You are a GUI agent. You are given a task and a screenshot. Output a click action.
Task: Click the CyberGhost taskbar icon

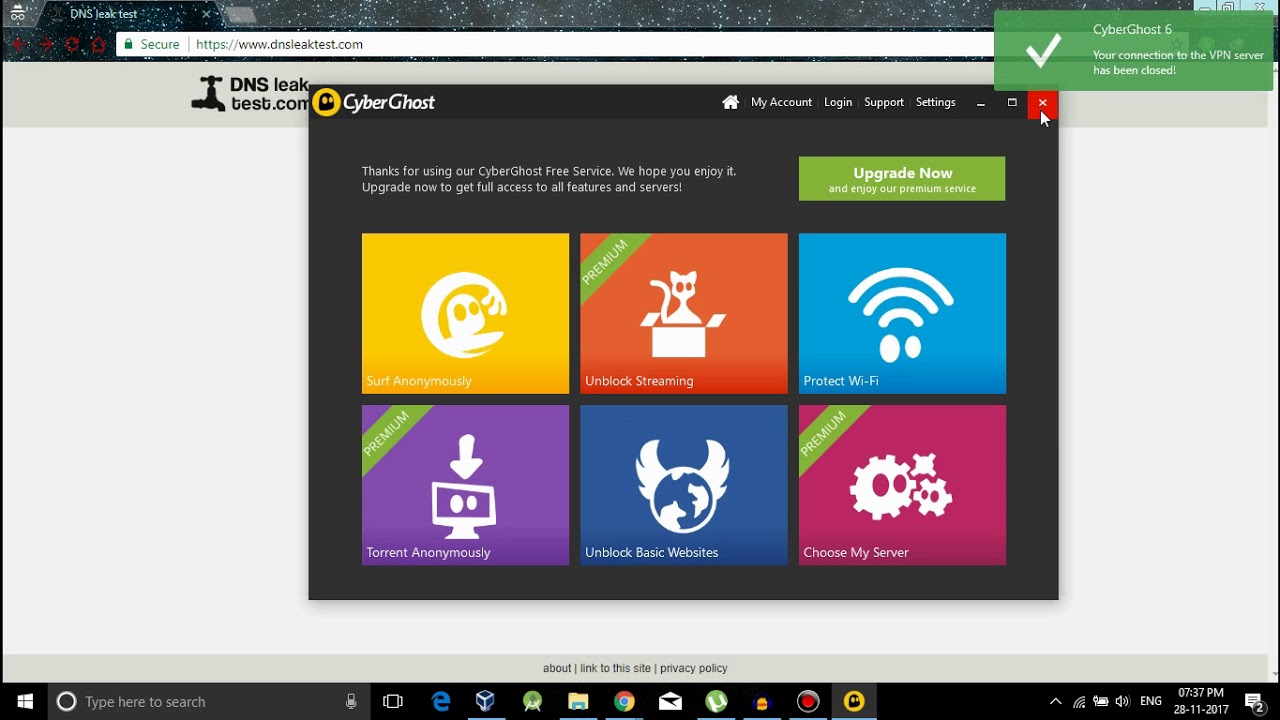click(854, 702)
